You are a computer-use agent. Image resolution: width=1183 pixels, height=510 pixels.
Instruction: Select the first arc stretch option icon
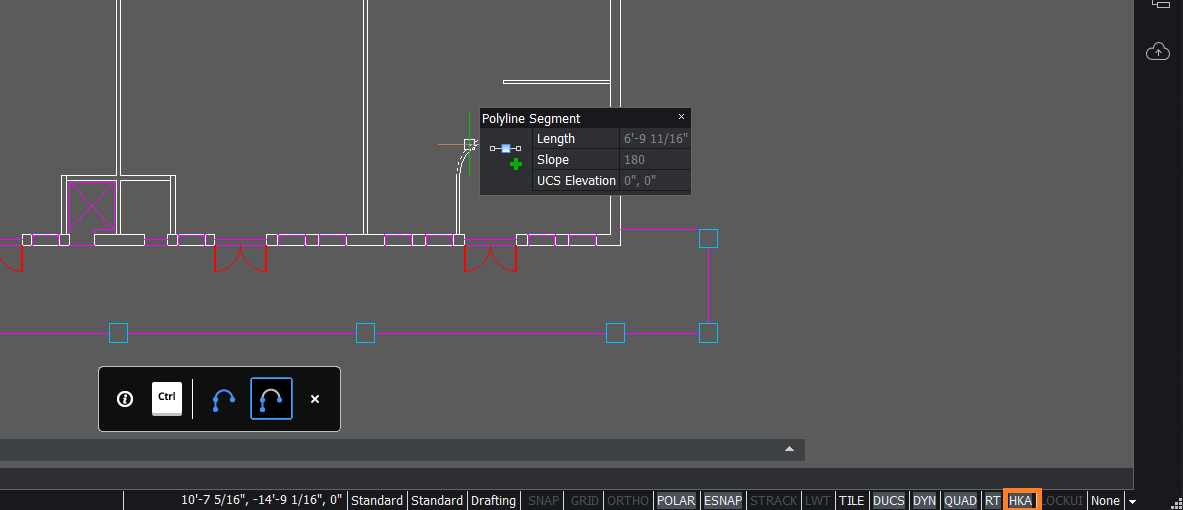(x=223, y=399)
